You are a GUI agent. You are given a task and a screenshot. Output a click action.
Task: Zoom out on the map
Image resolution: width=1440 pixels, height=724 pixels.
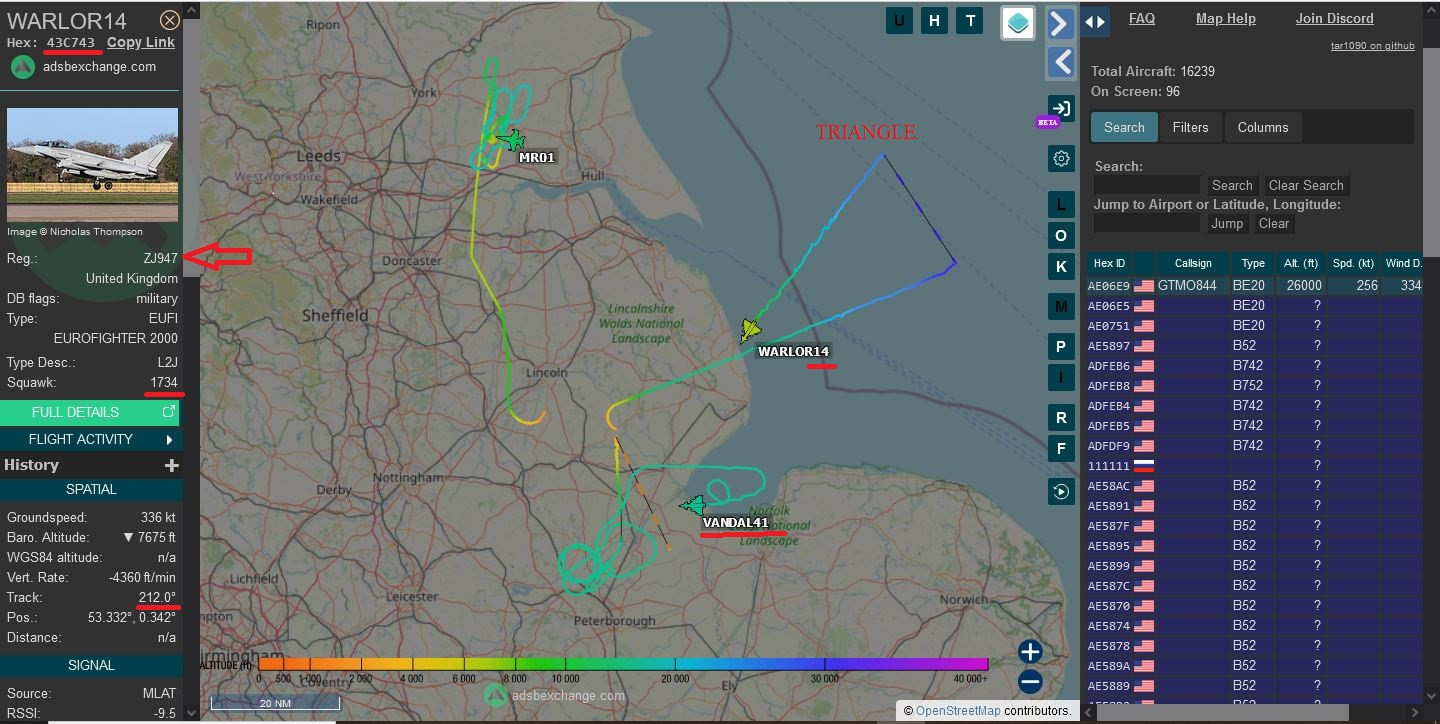point(1030,682)
